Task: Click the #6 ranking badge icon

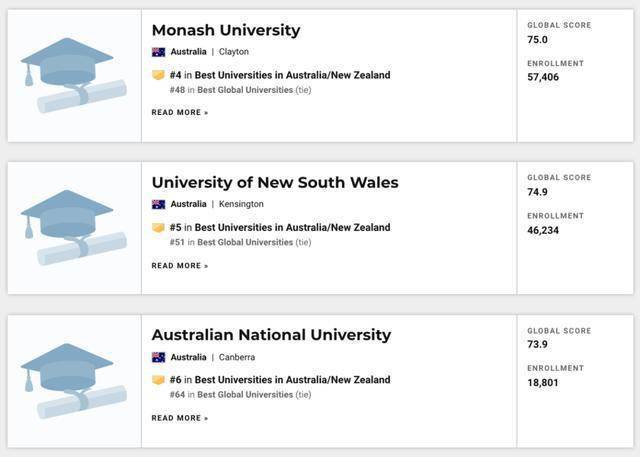Action: pos(158,380)
